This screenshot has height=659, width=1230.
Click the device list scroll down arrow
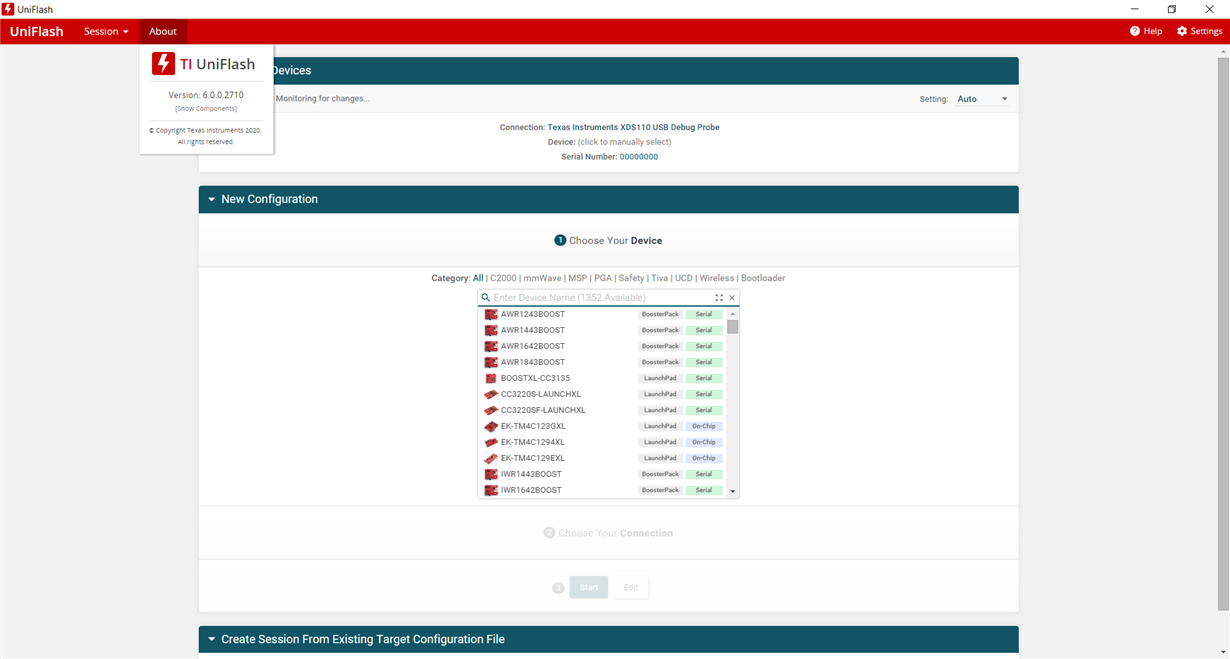pos(733,491)
